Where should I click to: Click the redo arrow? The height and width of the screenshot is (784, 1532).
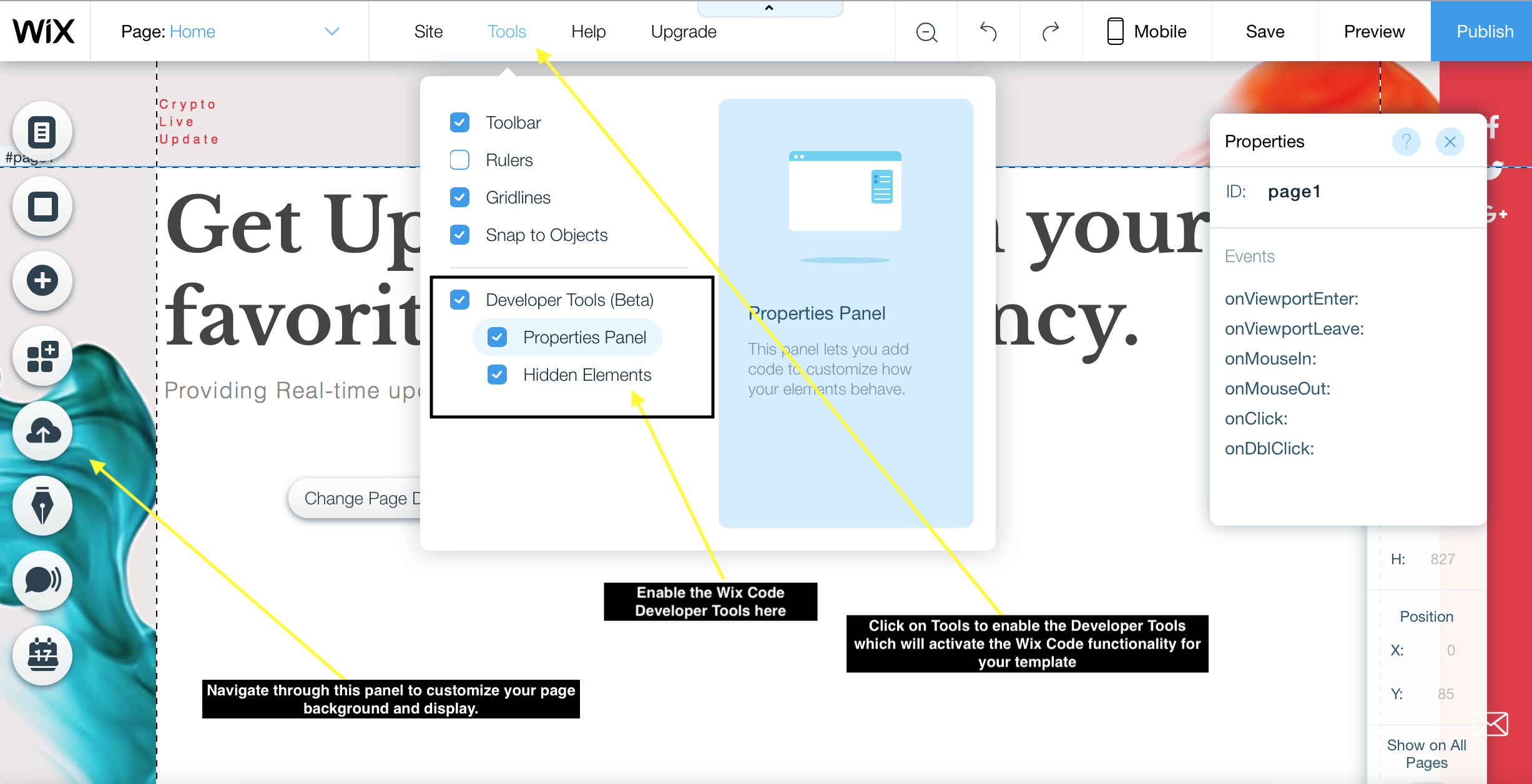point(1051,31)
